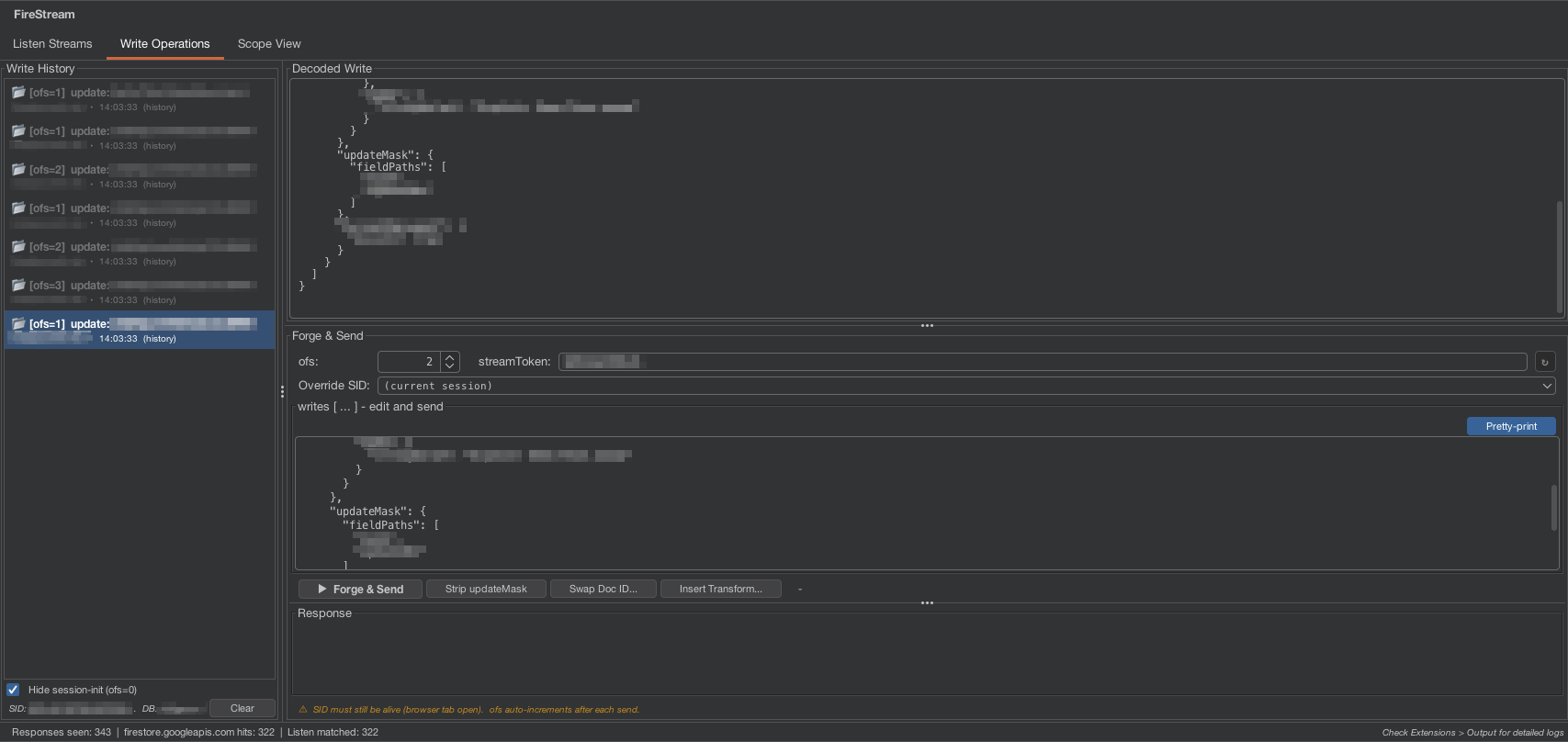Click Swap Doc ID... button

click(603, 589)
